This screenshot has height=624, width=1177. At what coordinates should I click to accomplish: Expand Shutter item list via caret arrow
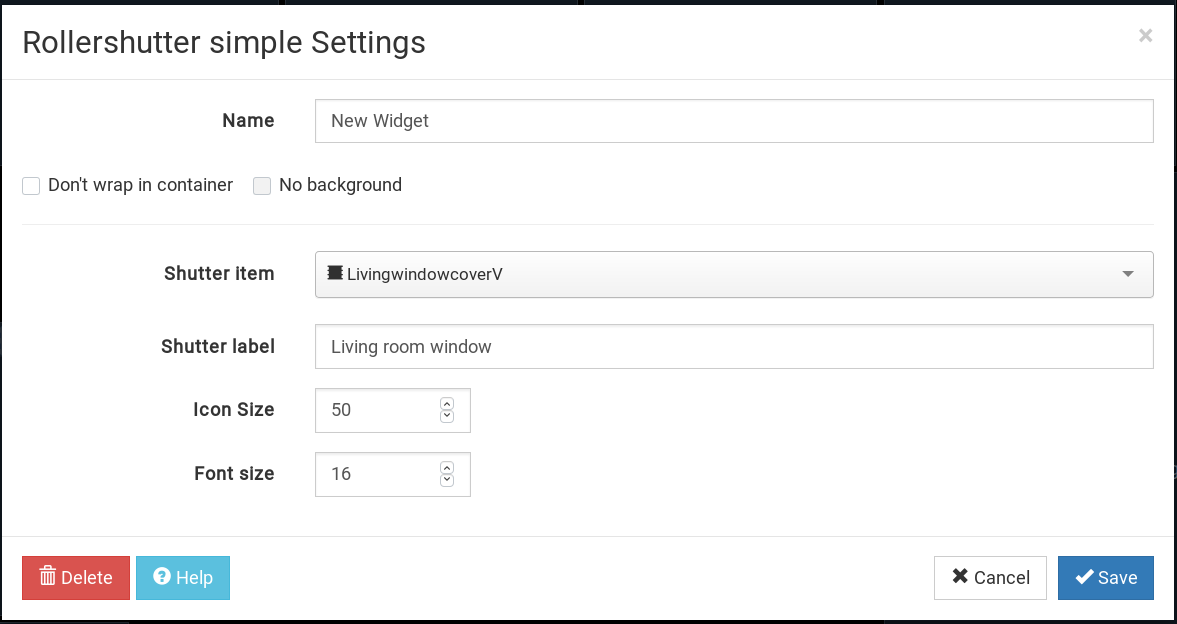(1127, 274)
